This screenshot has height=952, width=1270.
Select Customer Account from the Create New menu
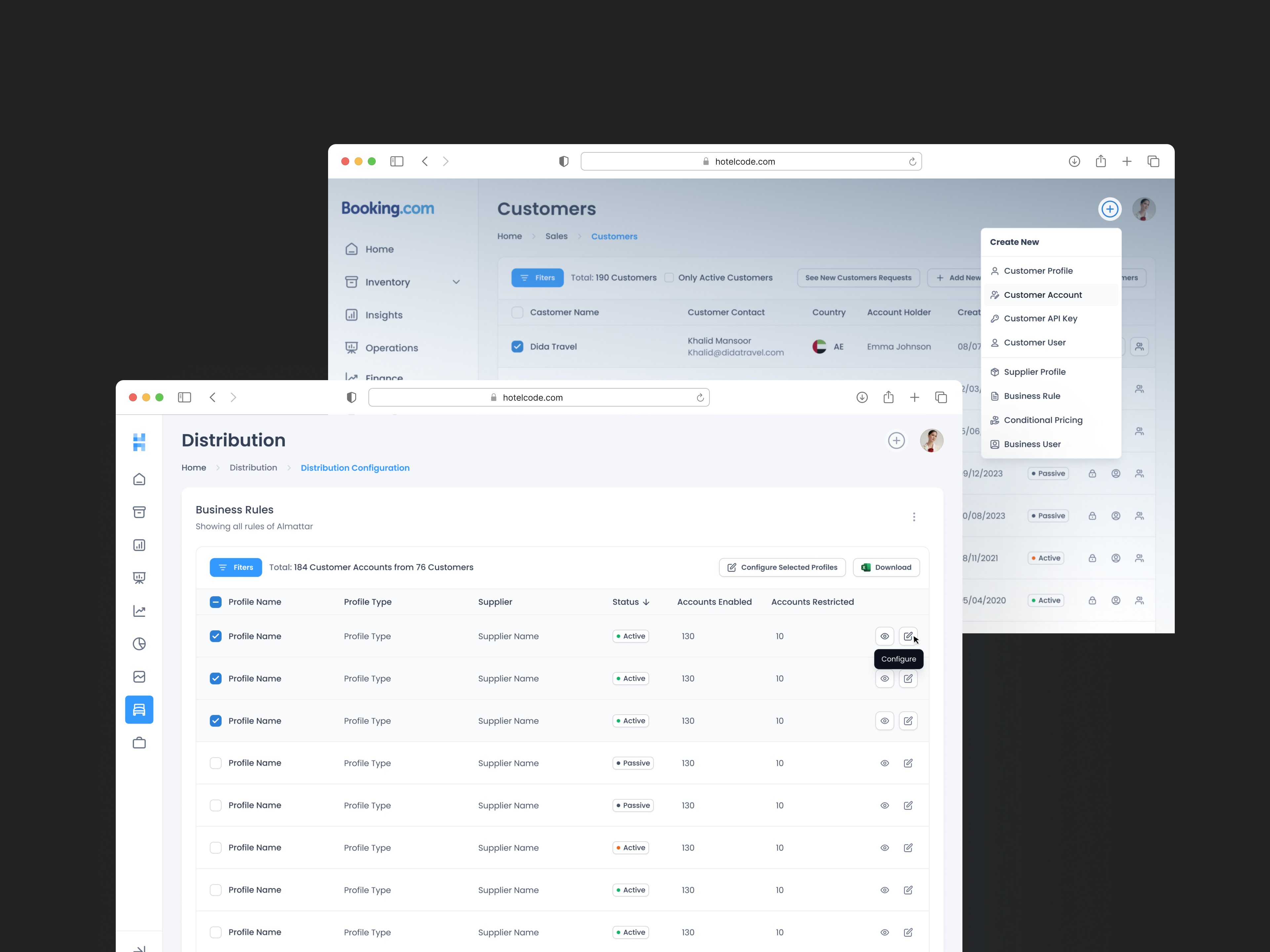(x=1043, y=295)
